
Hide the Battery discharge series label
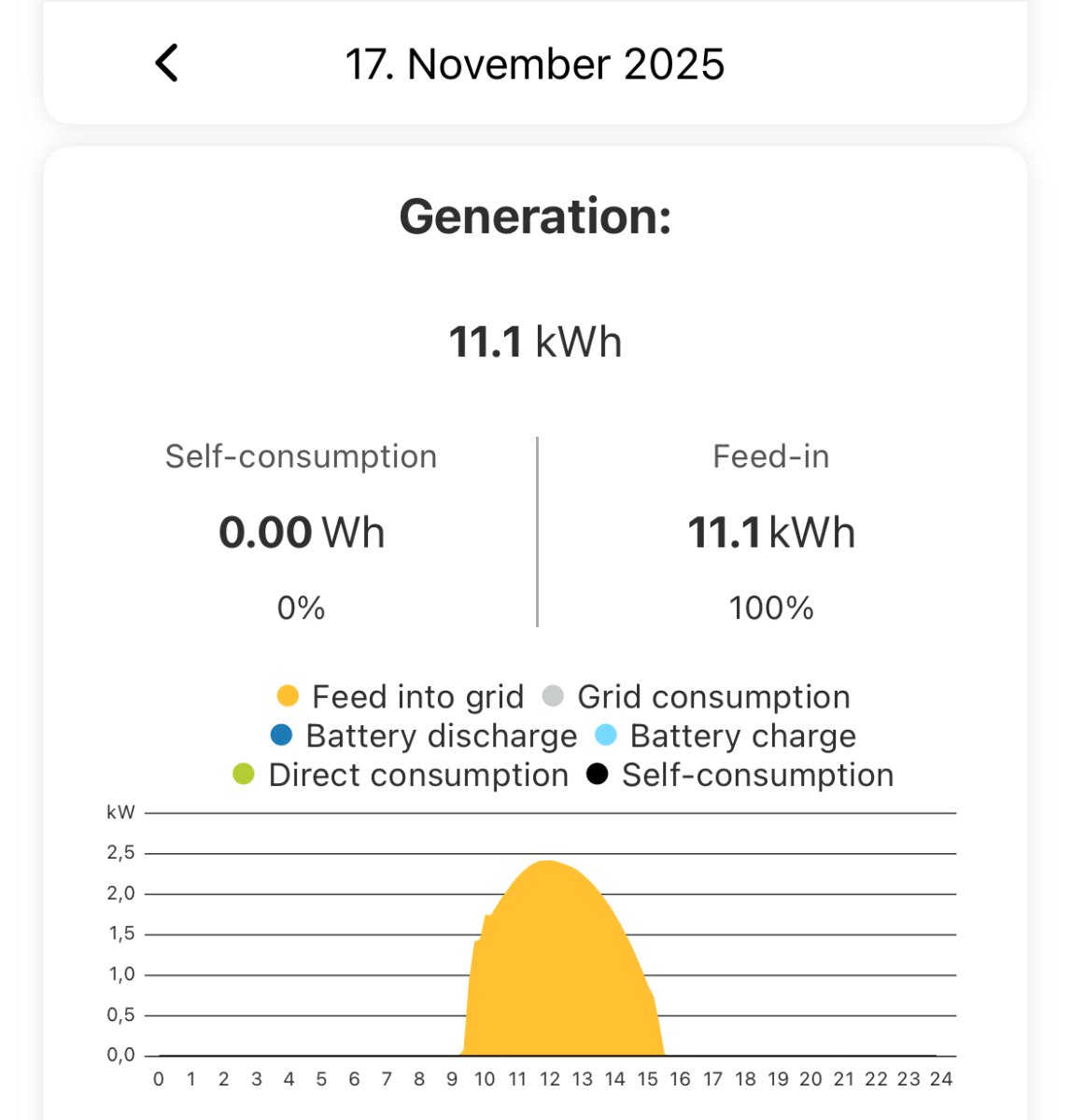pos(442,736)
